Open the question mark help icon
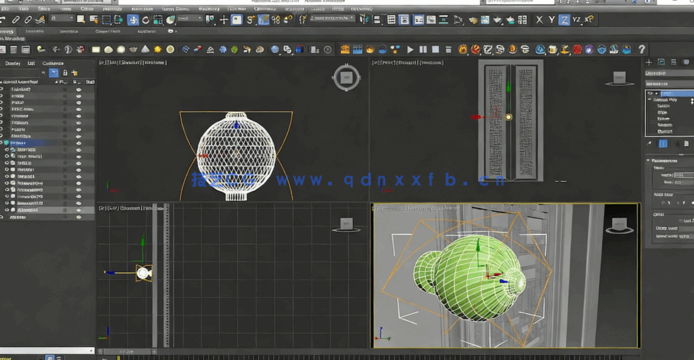Screen dimensions: 694x360 (641, 50)
